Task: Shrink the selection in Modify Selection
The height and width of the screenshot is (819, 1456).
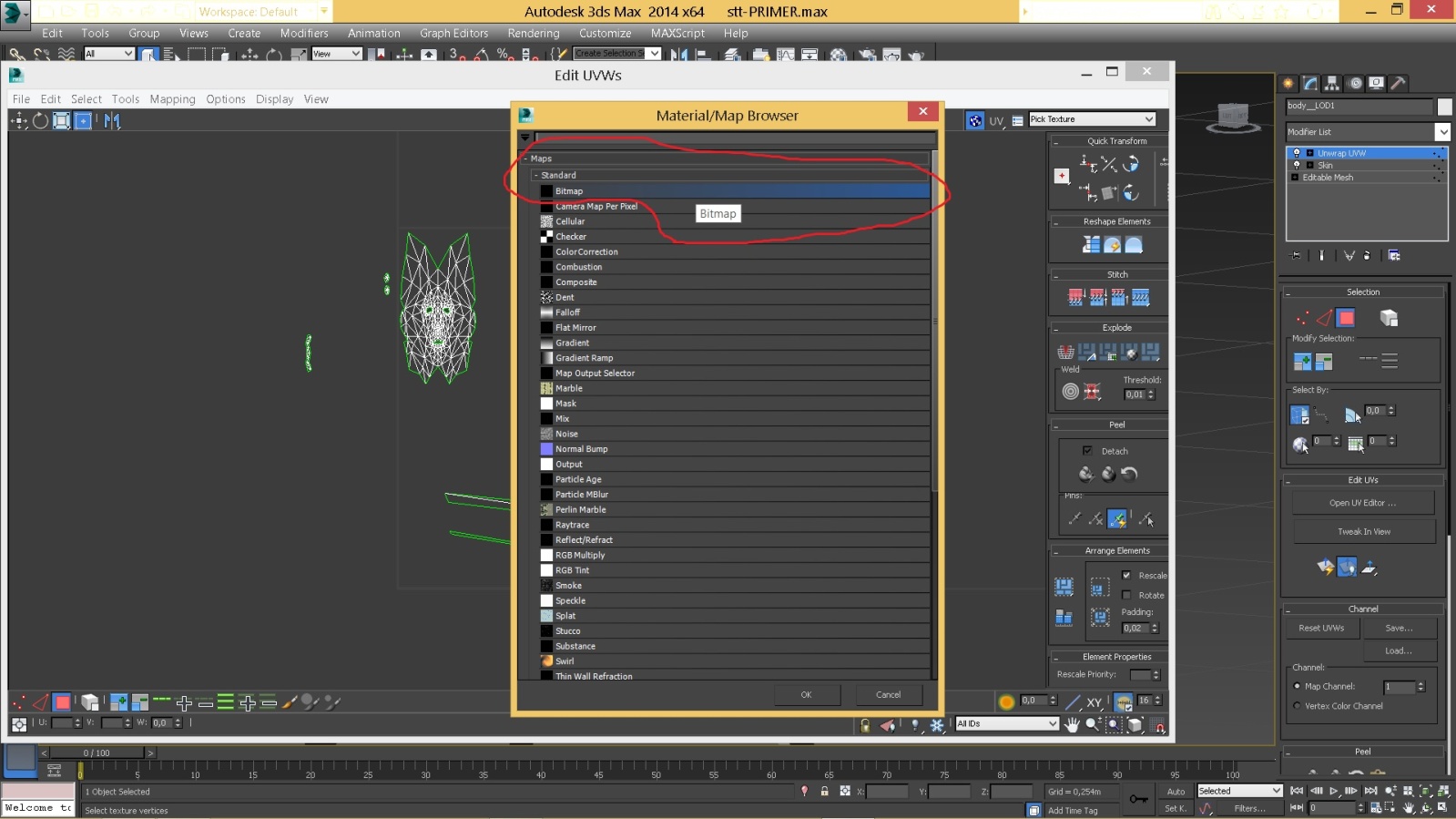Action: tap(1324, 362)
